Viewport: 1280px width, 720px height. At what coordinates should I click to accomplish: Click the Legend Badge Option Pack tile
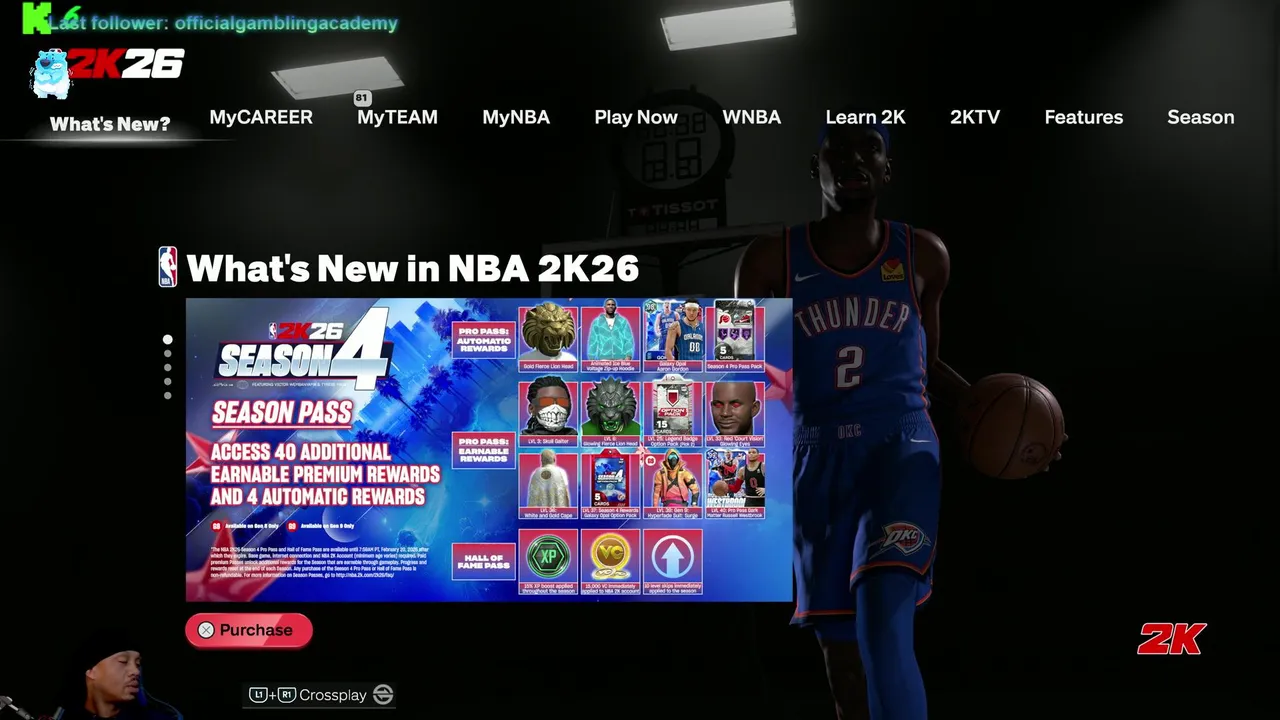(x=673, y=412)
